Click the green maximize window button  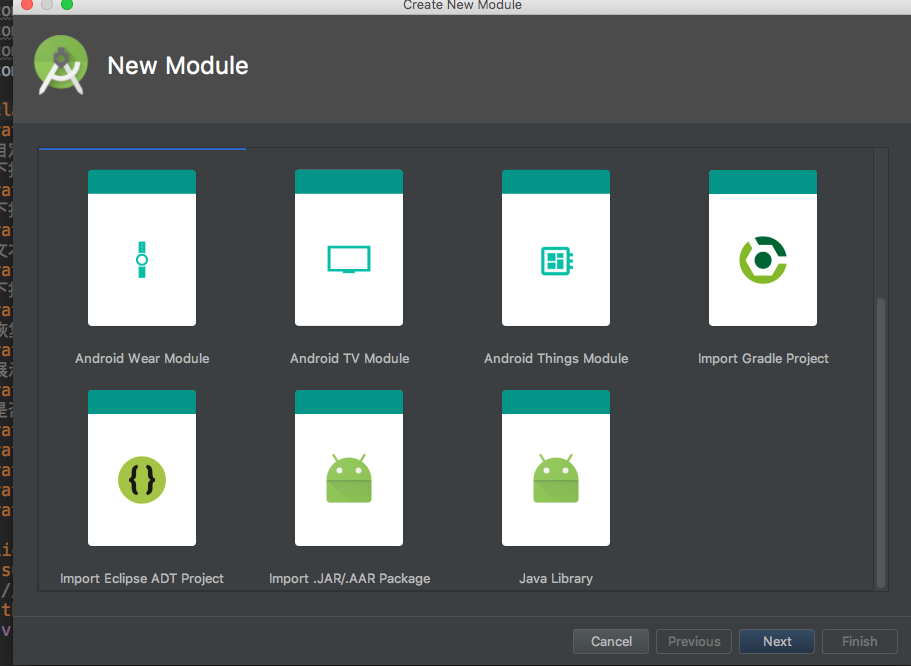[67, 5]
